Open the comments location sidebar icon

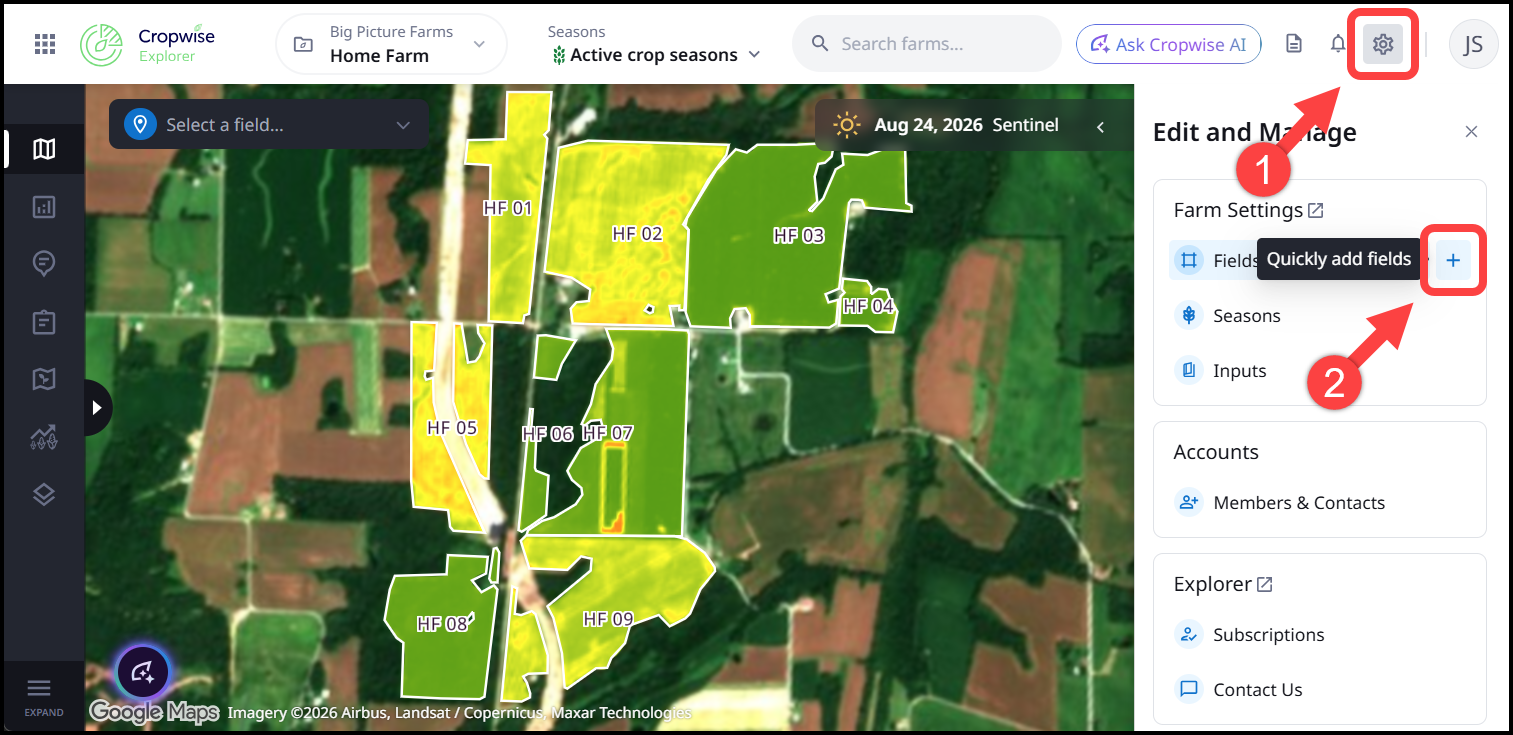point(44,264)
